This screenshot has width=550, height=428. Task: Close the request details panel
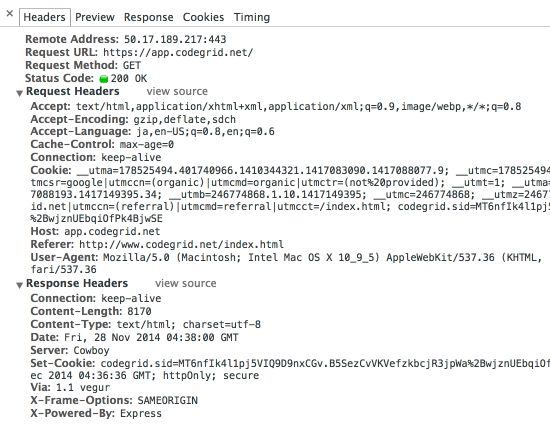click(10, 14)
